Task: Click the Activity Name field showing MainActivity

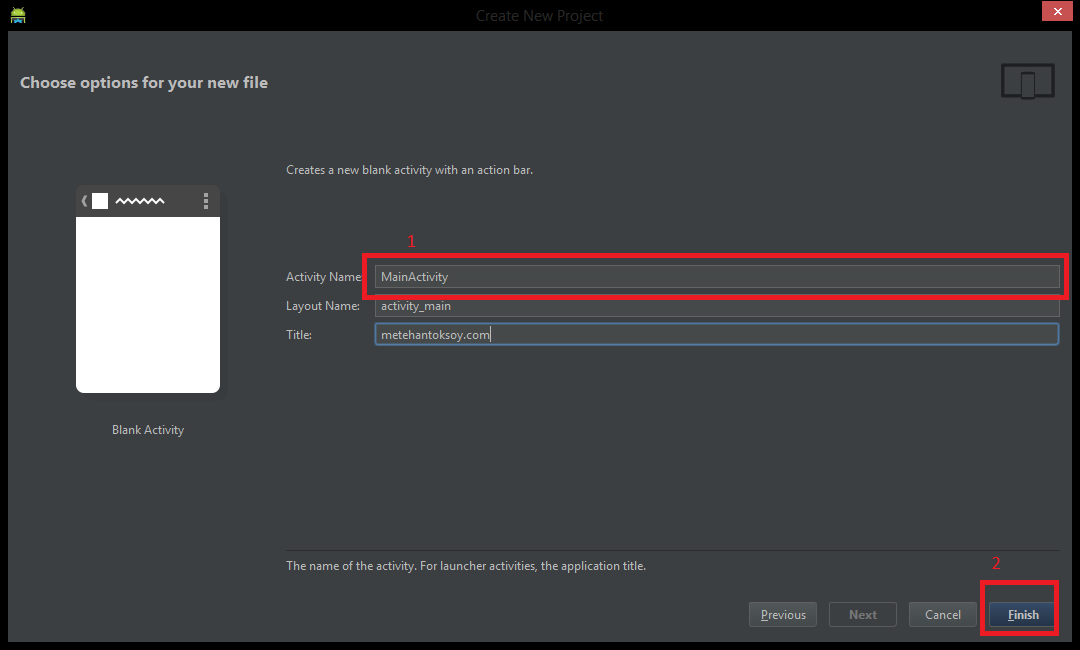Action: pyautogui.click(x=716, y=276)
